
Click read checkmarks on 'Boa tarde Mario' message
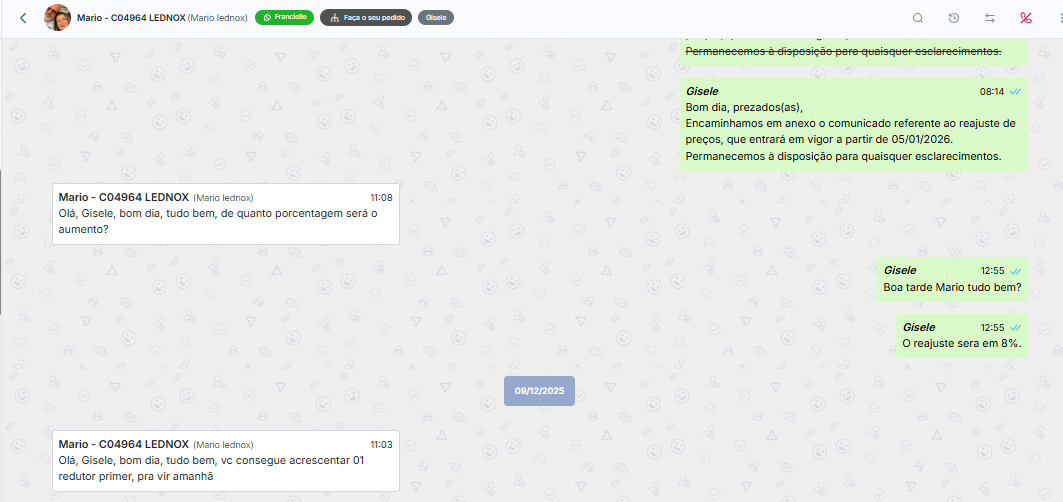click(x=1015, y=271)
